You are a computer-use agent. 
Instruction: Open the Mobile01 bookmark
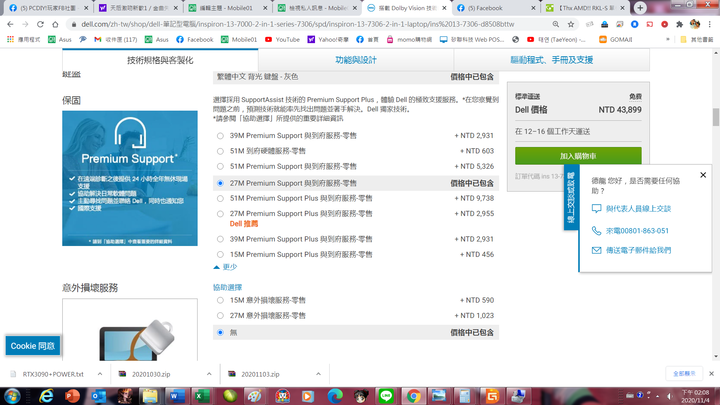click(x=239, y=39)
